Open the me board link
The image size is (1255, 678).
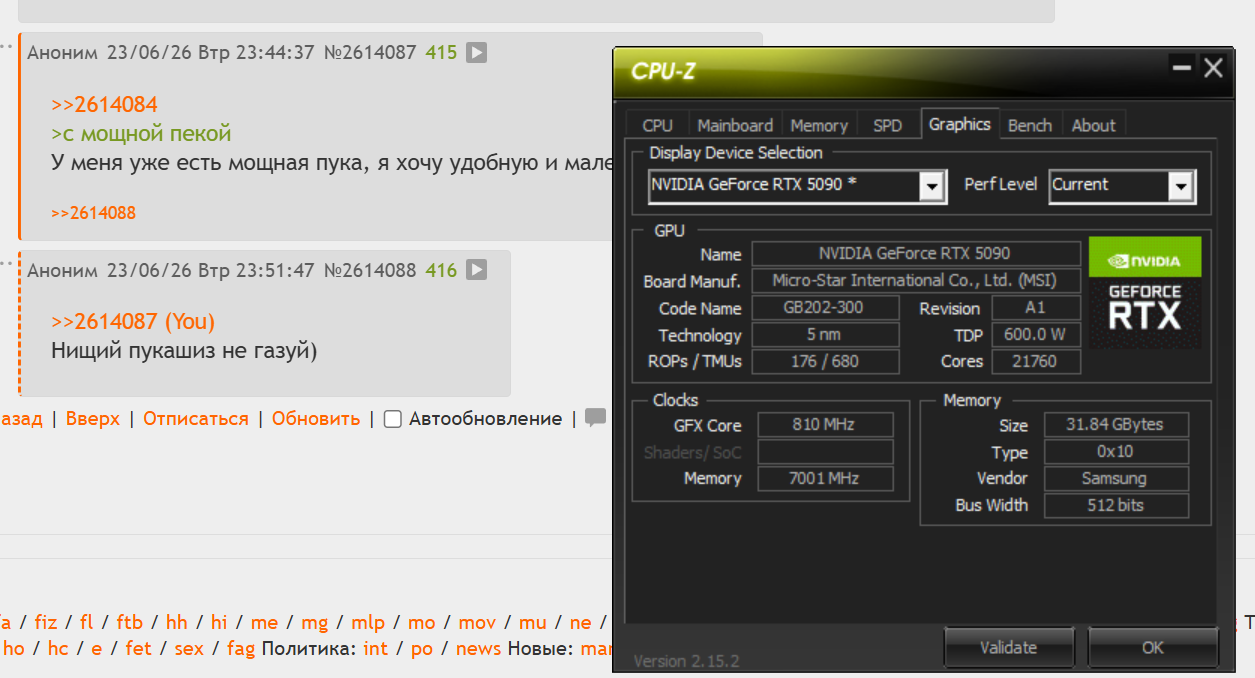264,623
